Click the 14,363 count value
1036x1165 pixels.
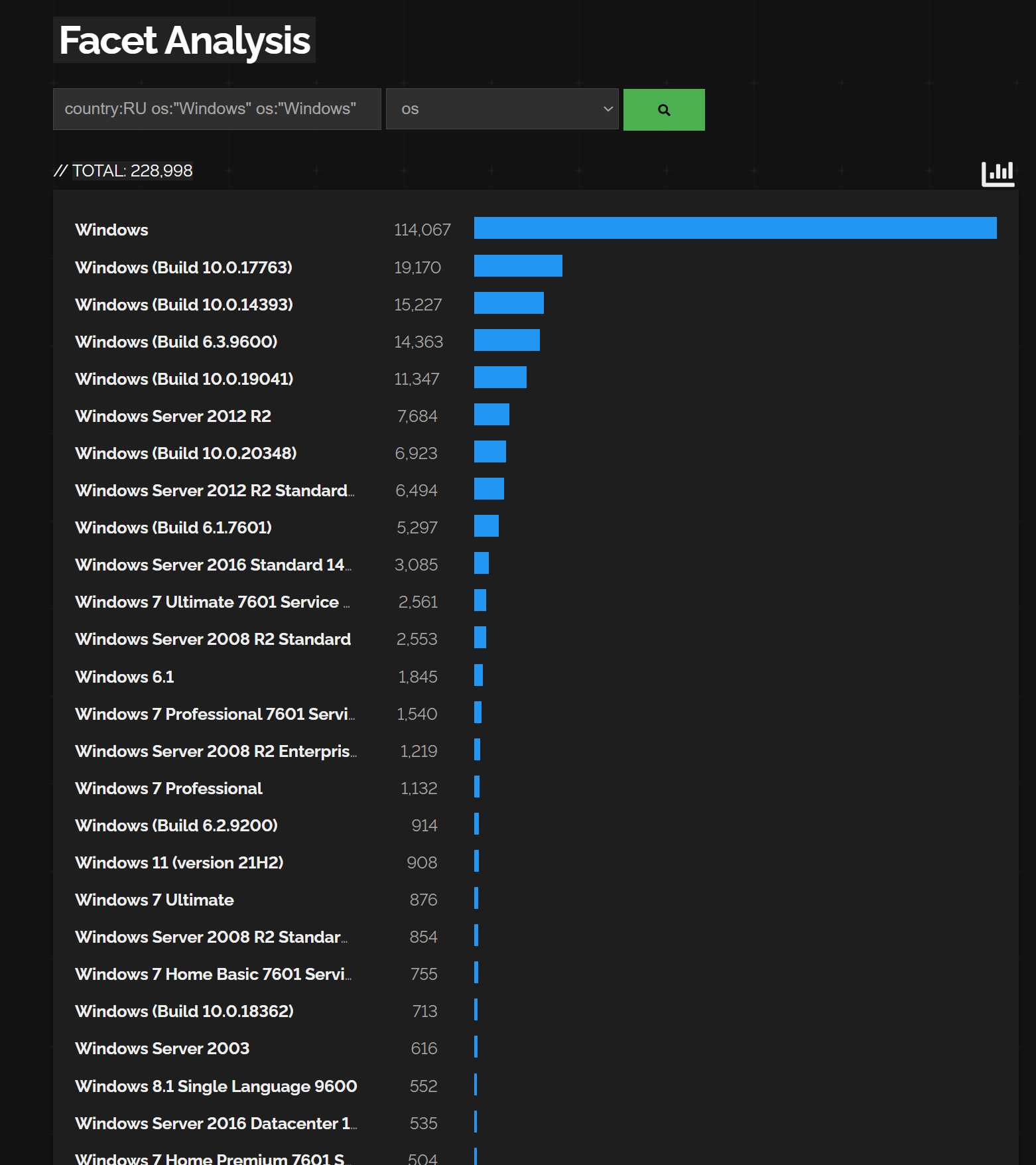click(x=419, y=342)
